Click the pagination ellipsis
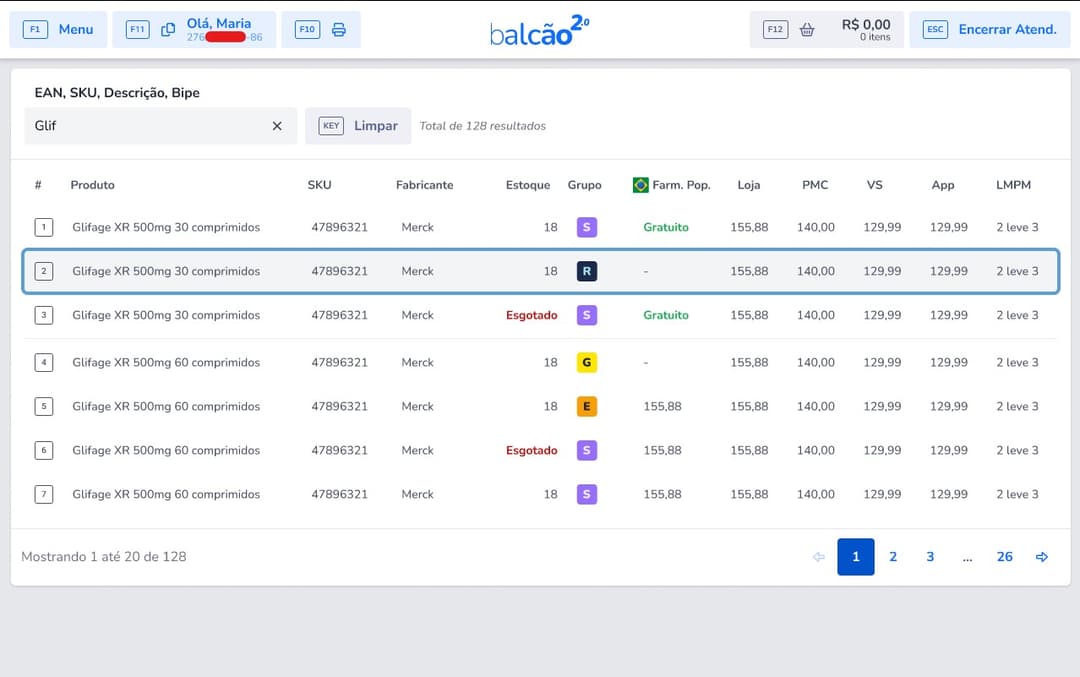1080x677 pixels. 968,558
